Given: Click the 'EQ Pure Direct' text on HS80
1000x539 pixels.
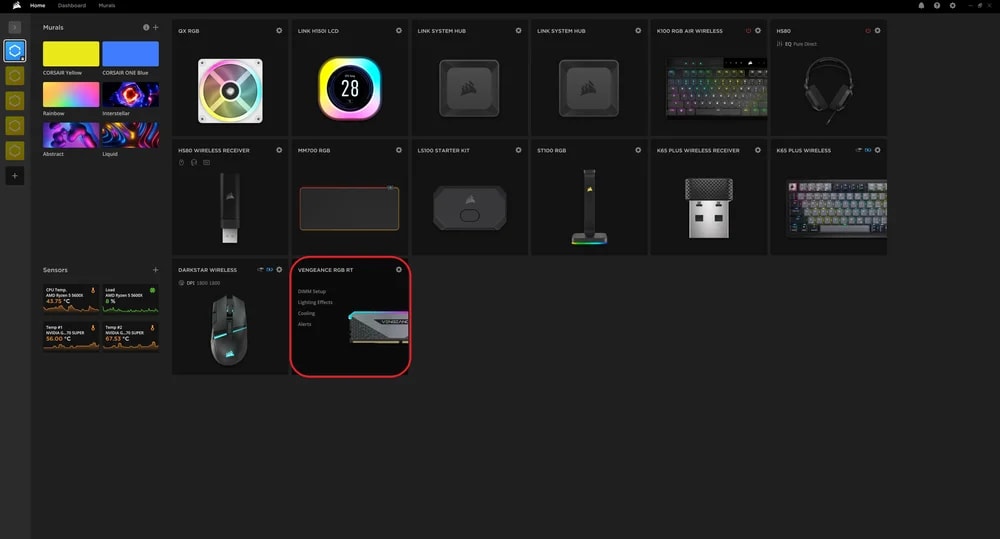Looking at the screenshot, I should pos(800,44).
